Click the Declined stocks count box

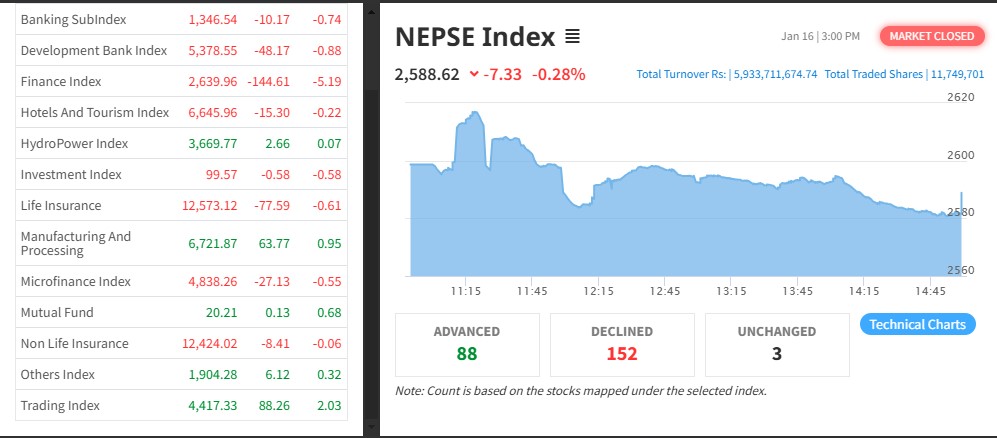tap(622, 343)
